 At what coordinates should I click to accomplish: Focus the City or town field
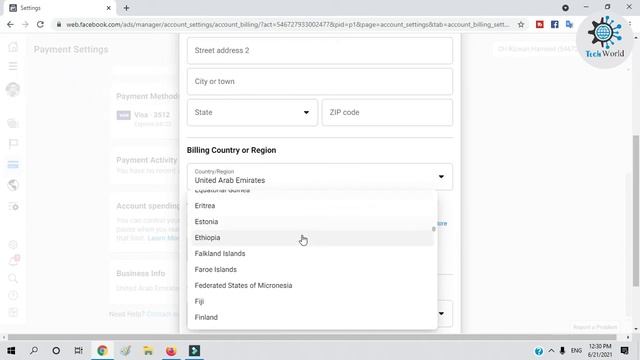click(x=320, y=81)
